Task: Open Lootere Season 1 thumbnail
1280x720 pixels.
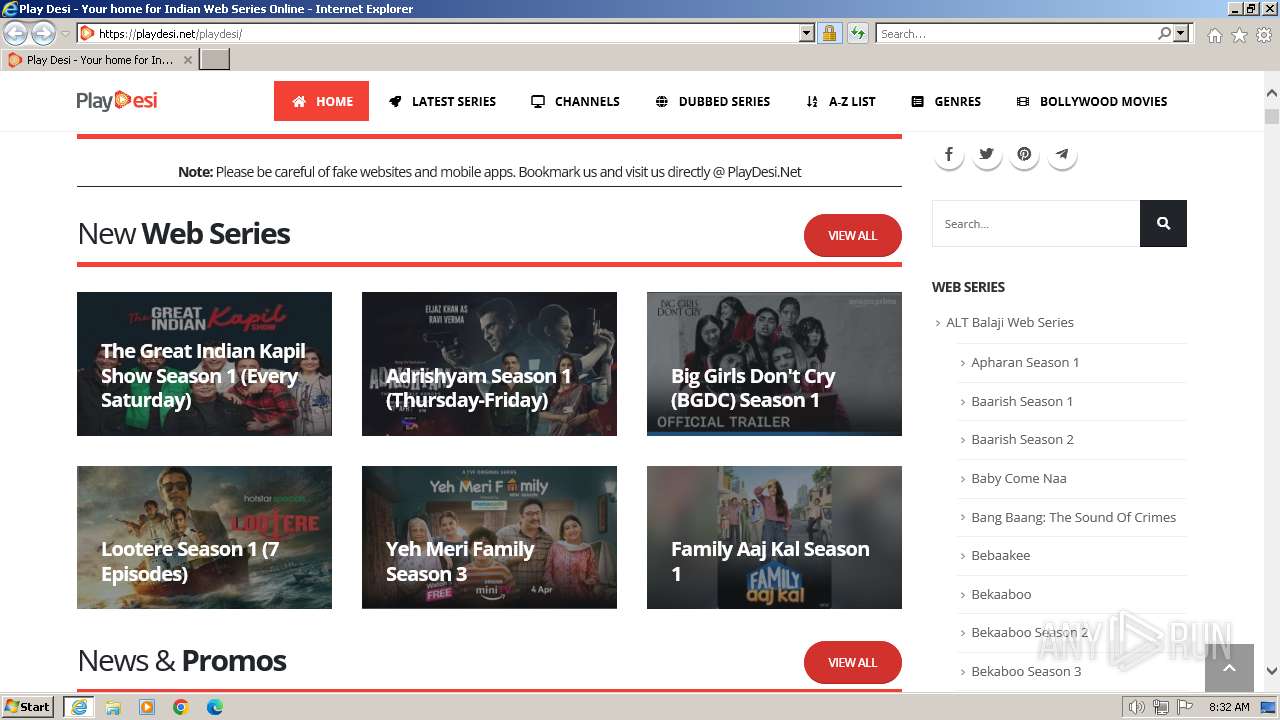Action: [x=204, y=537]
